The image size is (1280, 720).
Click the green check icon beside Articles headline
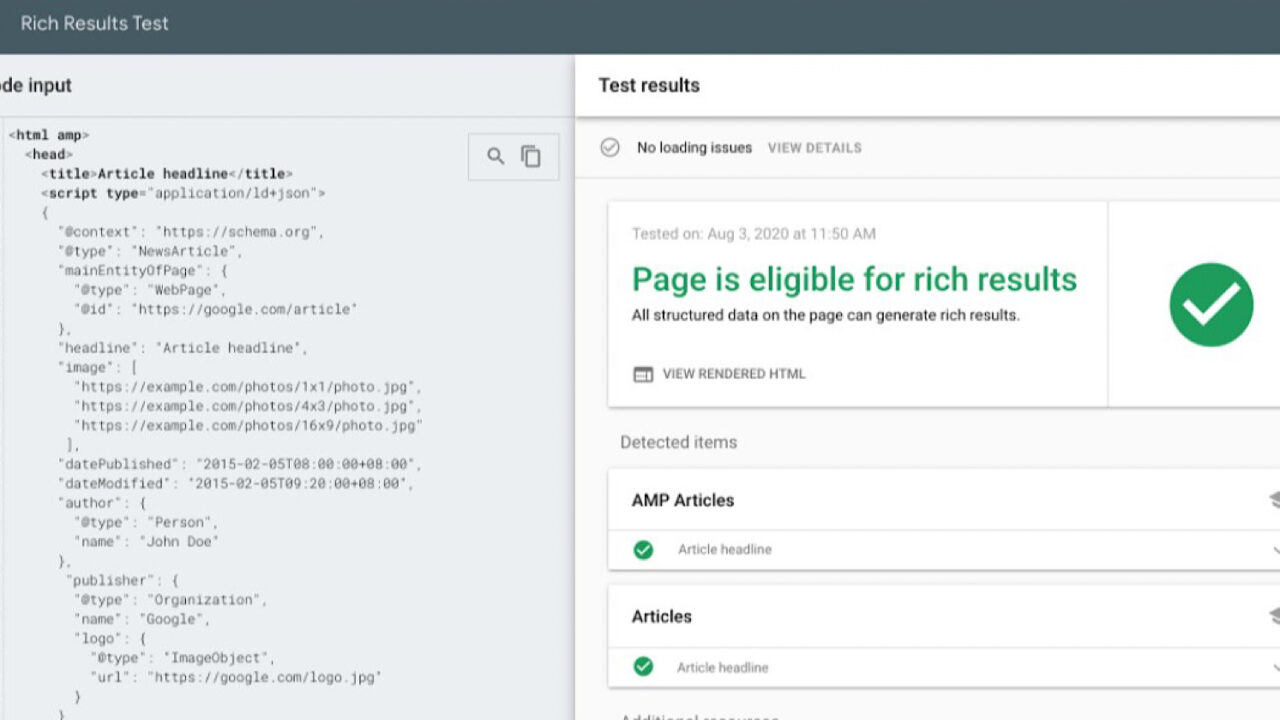tap(643, 667)
